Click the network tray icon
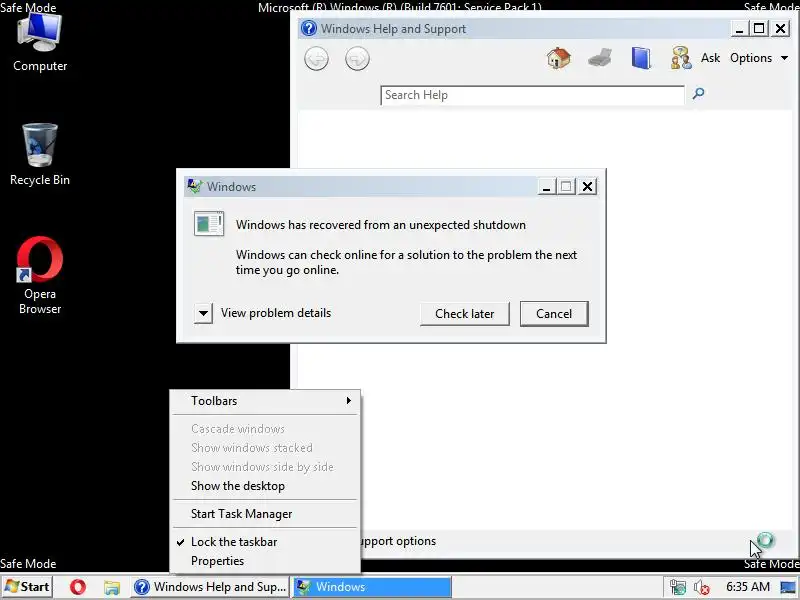800x600 pixels. (678, 588)
